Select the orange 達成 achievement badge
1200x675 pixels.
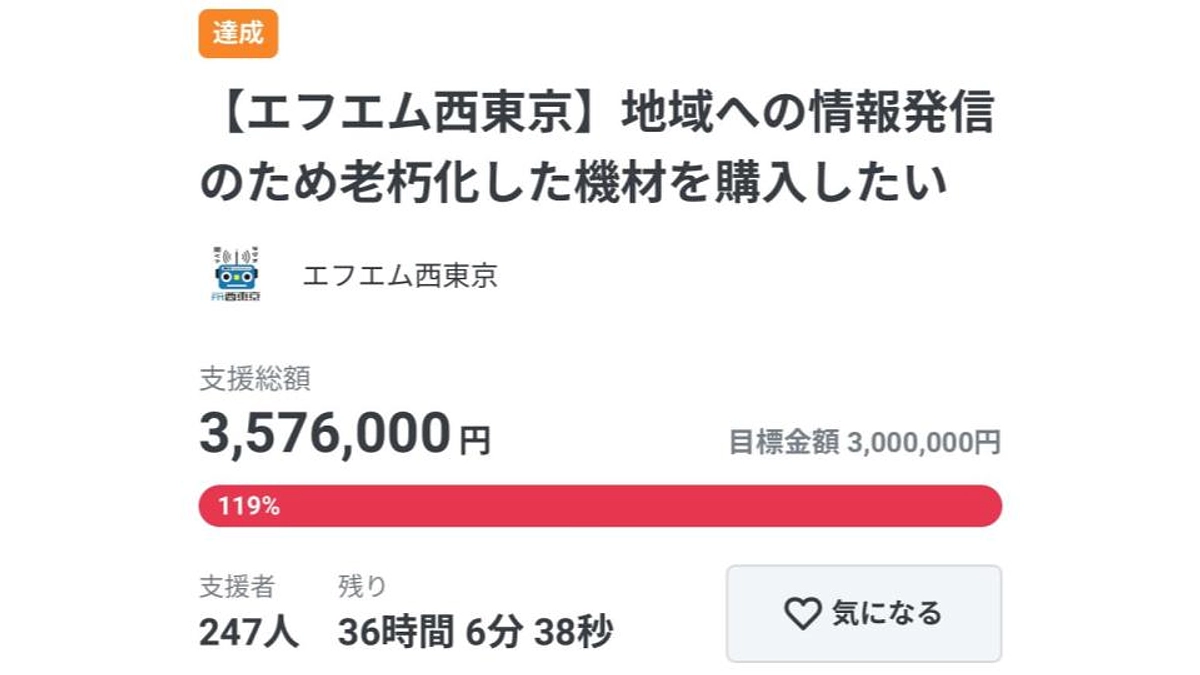236,33
